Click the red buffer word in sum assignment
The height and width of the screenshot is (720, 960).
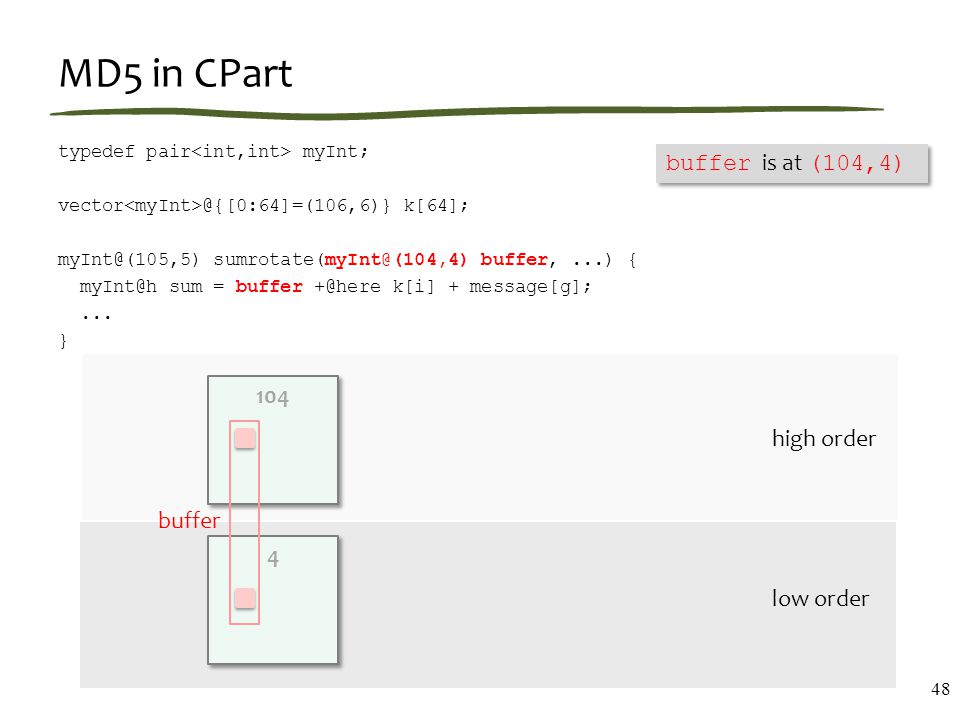coord(269,287)
